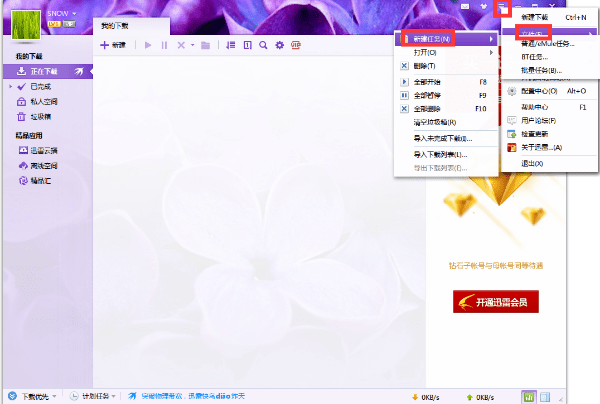Click the skin shirt icon in title bar
This screenshot has height=404, width=600.
coord(484,6)
